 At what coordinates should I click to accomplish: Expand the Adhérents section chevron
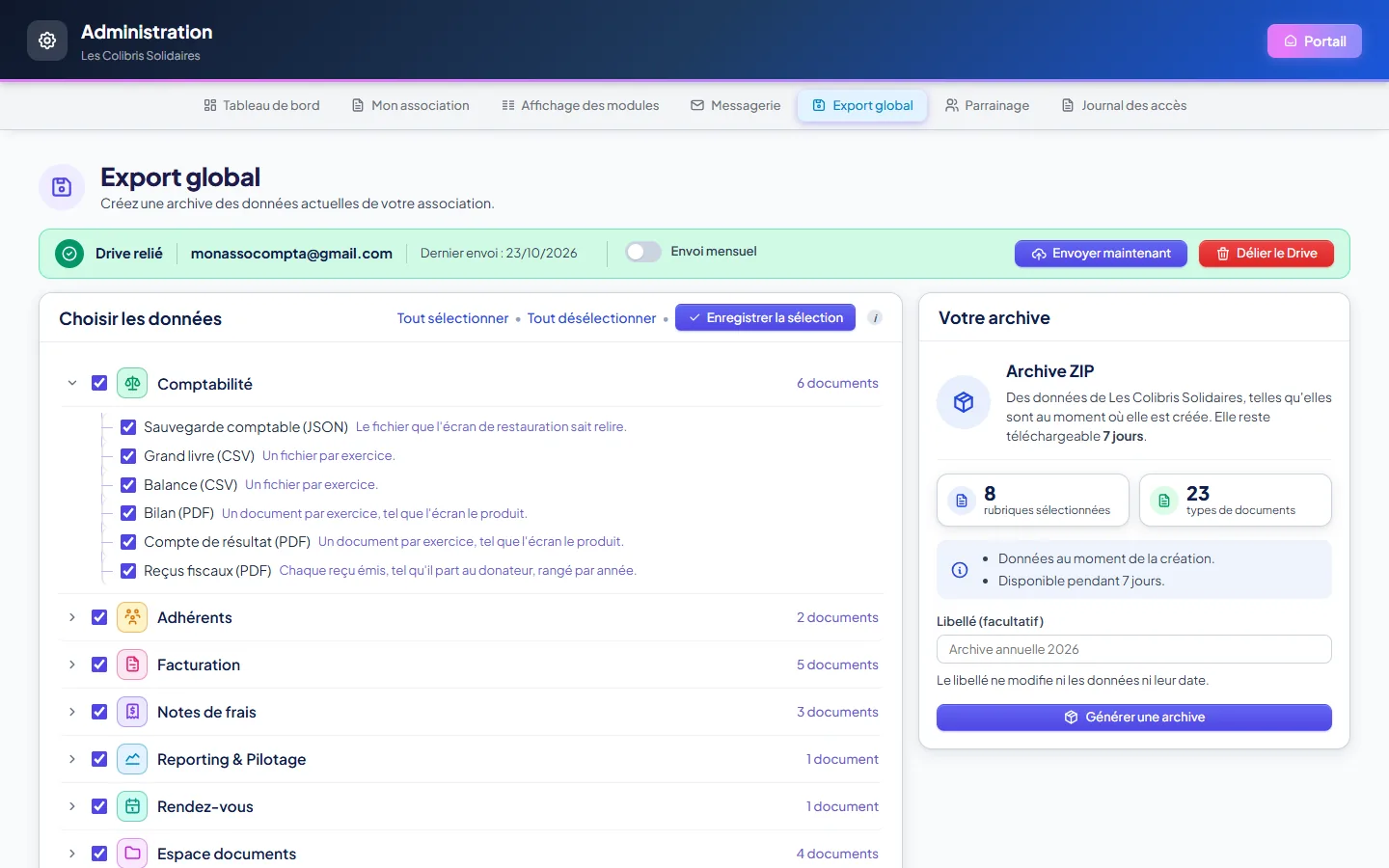(x=72, y=617)
